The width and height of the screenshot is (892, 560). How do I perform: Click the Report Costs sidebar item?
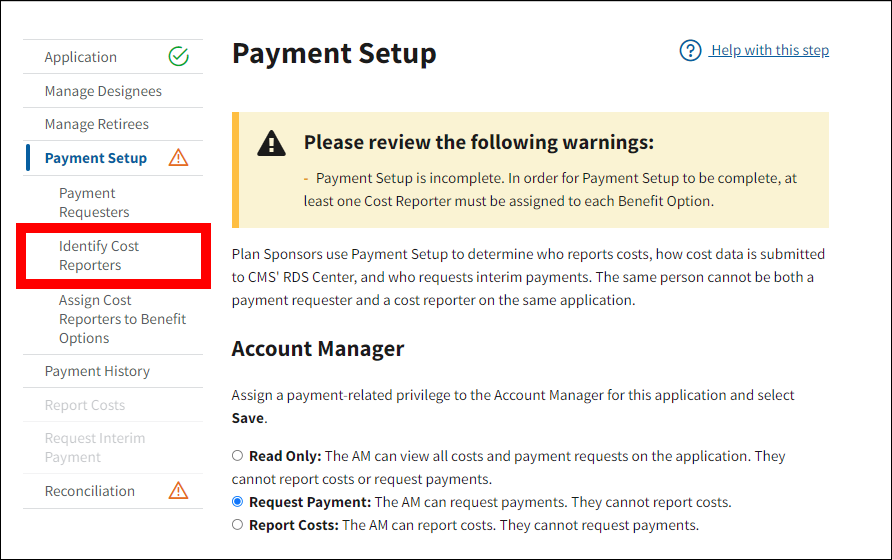(85, 405)
